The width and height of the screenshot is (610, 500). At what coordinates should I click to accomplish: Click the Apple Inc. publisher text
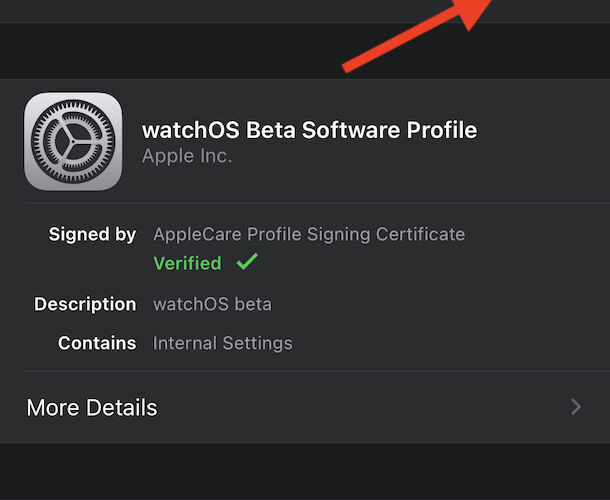[187, 156]
